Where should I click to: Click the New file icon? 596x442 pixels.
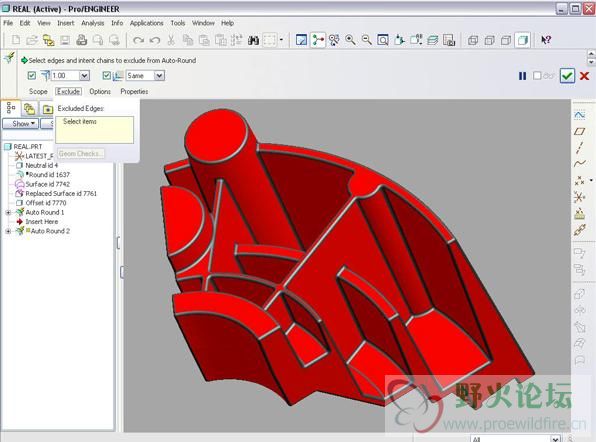[x=16, y=40]
